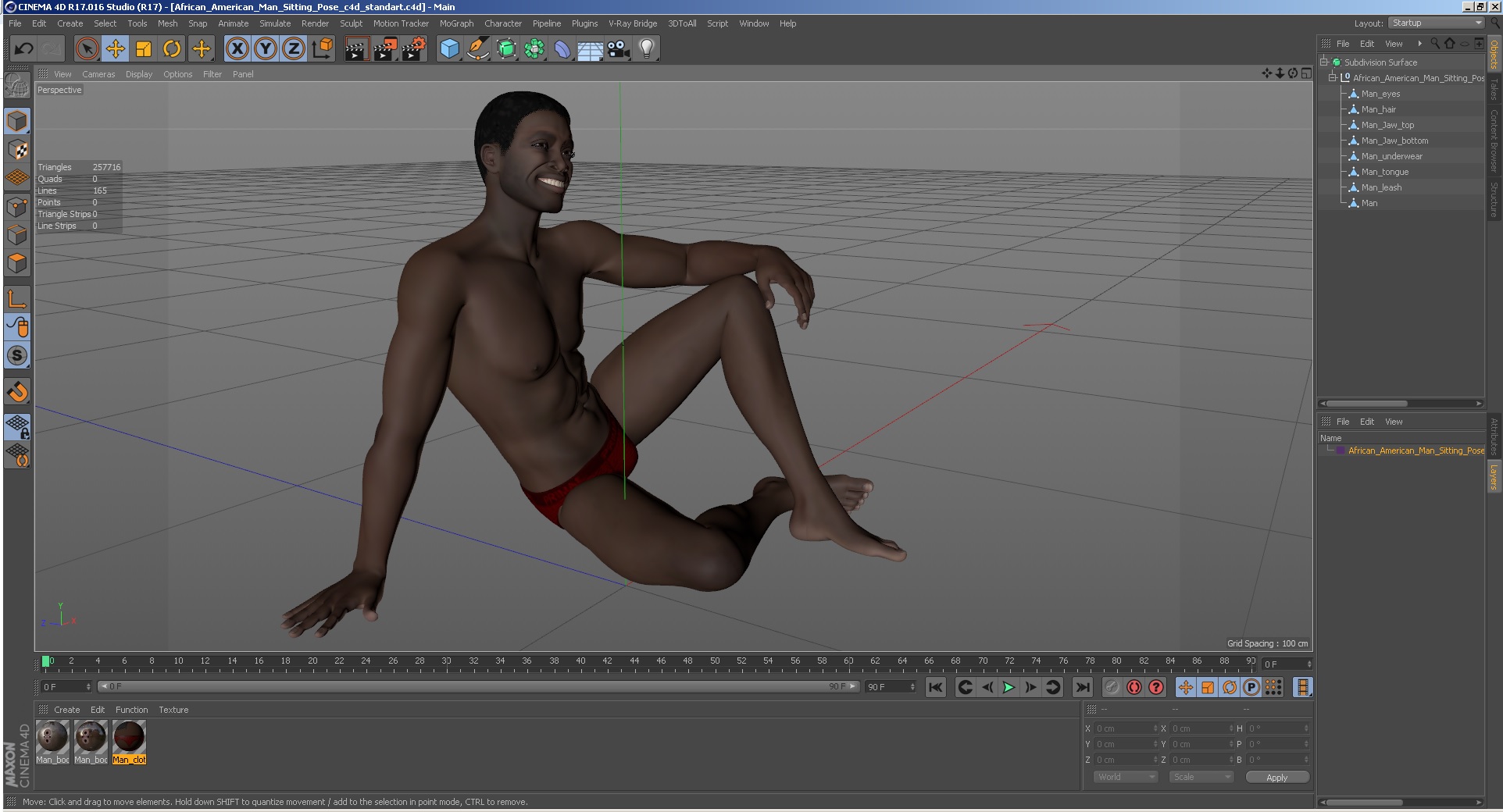Screen dimensions: 1503x812
Task: Open the World coordinate dropdown
Action: click(x=1125, y=777)
